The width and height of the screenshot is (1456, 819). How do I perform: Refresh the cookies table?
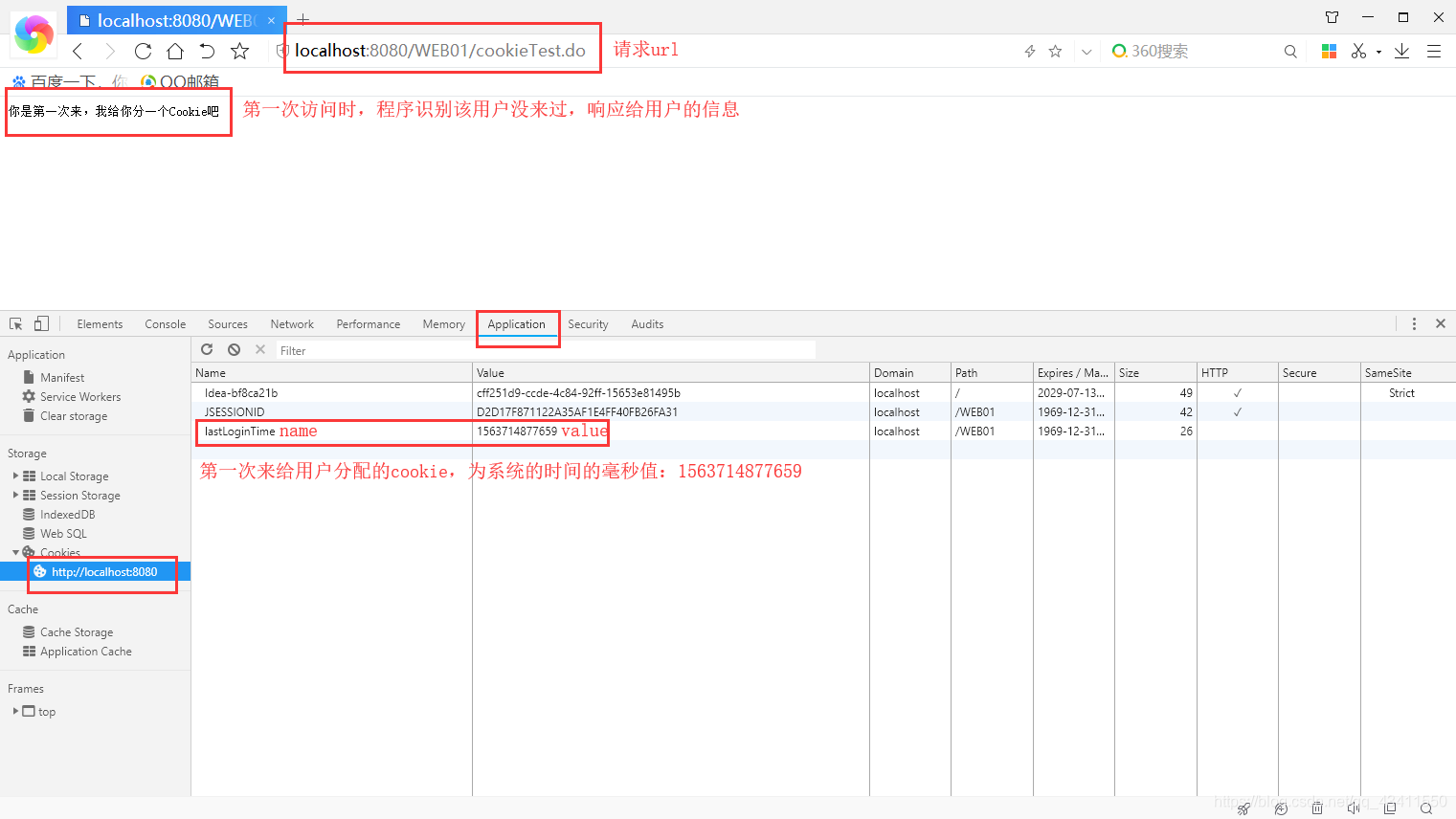coord(207,350)
